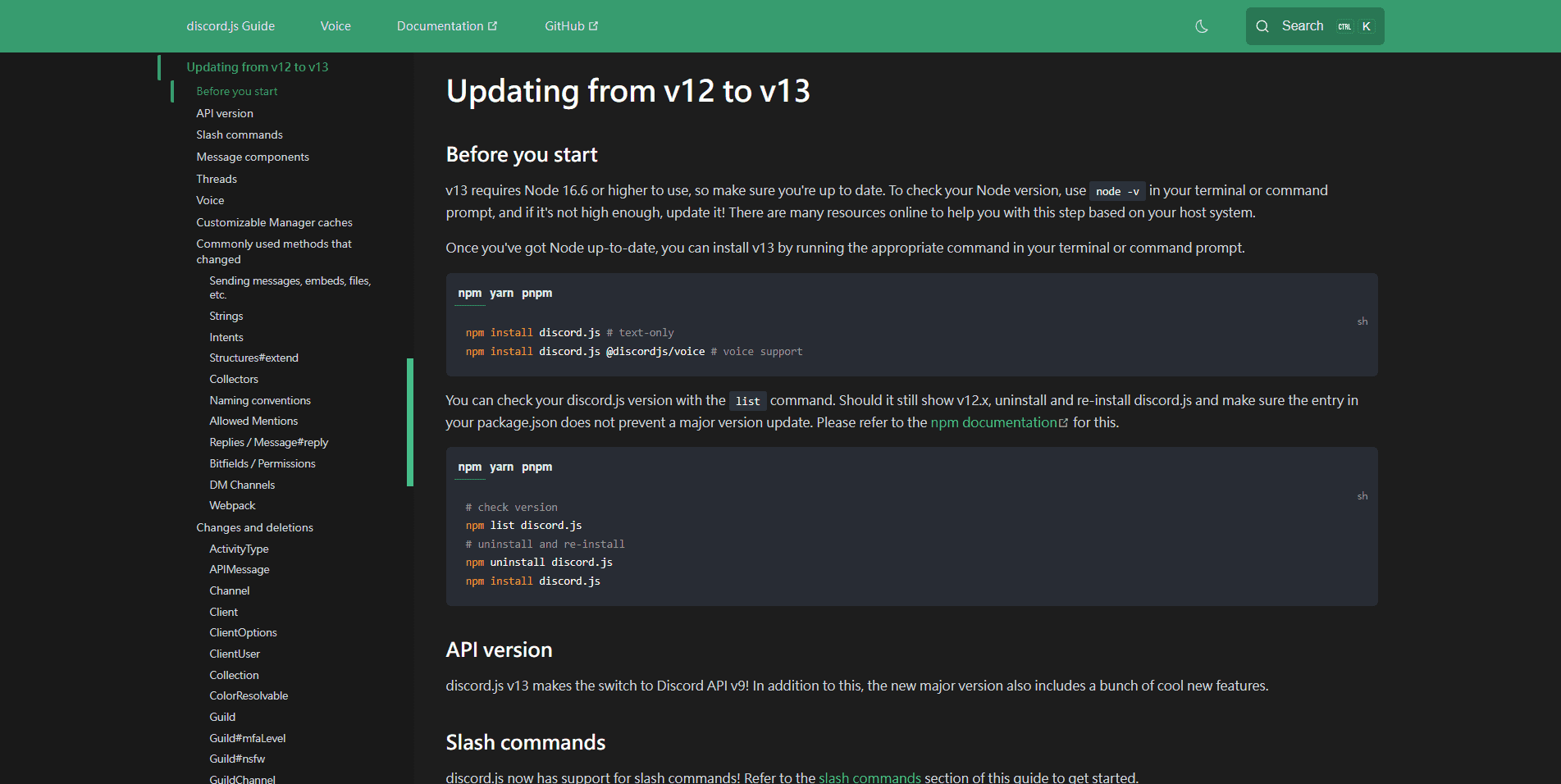Open the npm documentation link
The width and height of the screenshot is (1561, 784).
coord(993,422)
